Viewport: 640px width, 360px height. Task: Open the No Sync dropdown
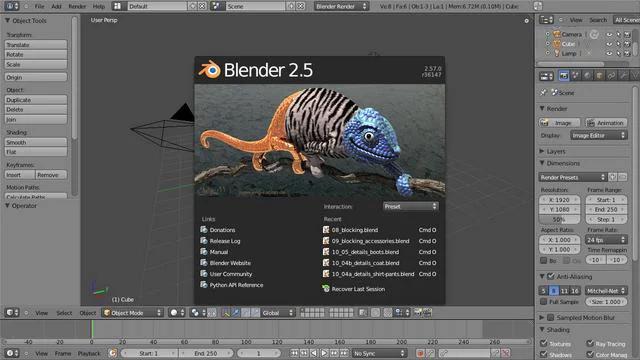[379, 353]
